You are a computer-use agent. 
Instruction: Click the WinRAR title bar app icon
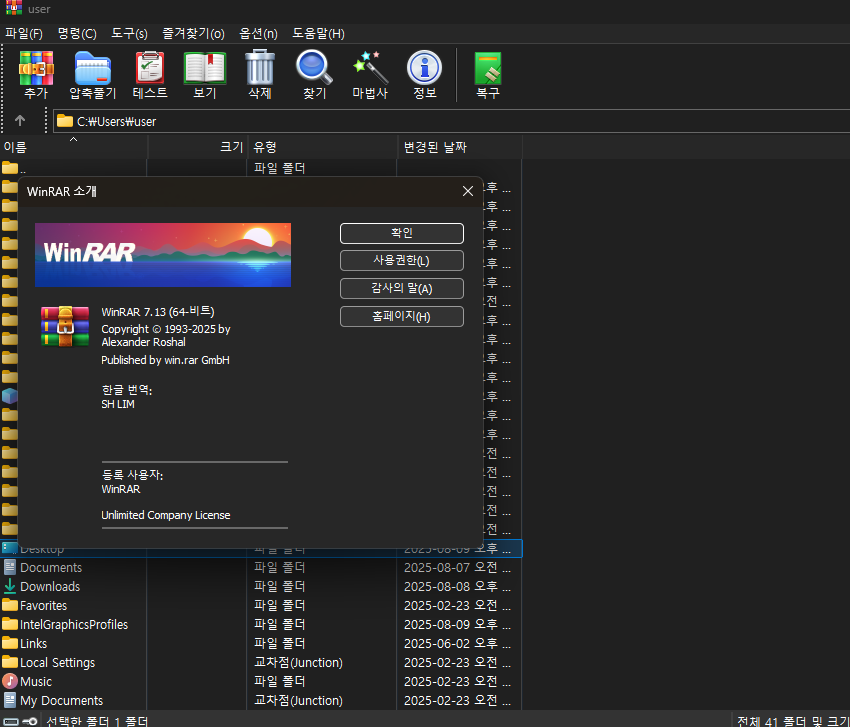pyautogui.click(x=14, y=8)
